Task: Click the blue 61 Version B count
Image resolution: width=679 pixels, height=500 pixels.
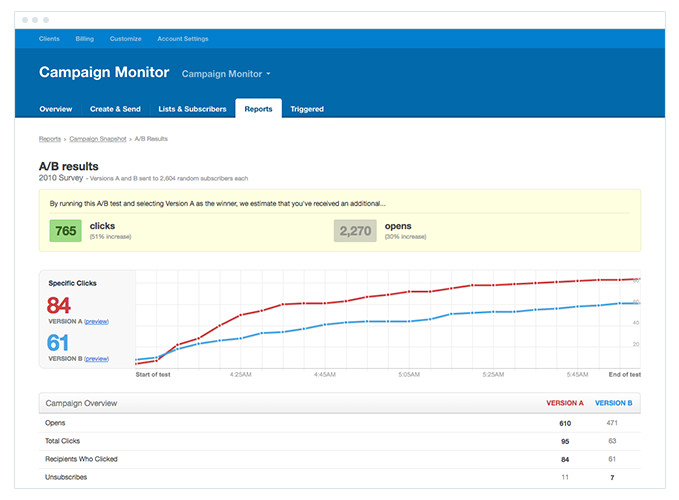Action: pos(58,343)
